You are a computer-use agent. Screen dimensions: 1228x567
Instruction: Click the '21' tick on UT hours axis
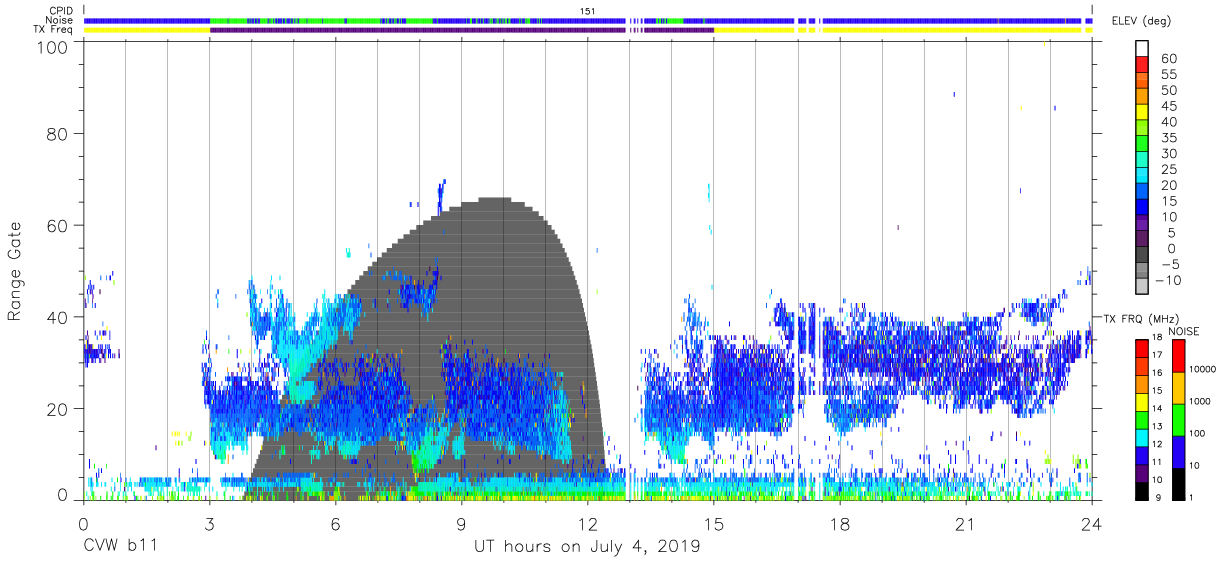click(966, 523)
